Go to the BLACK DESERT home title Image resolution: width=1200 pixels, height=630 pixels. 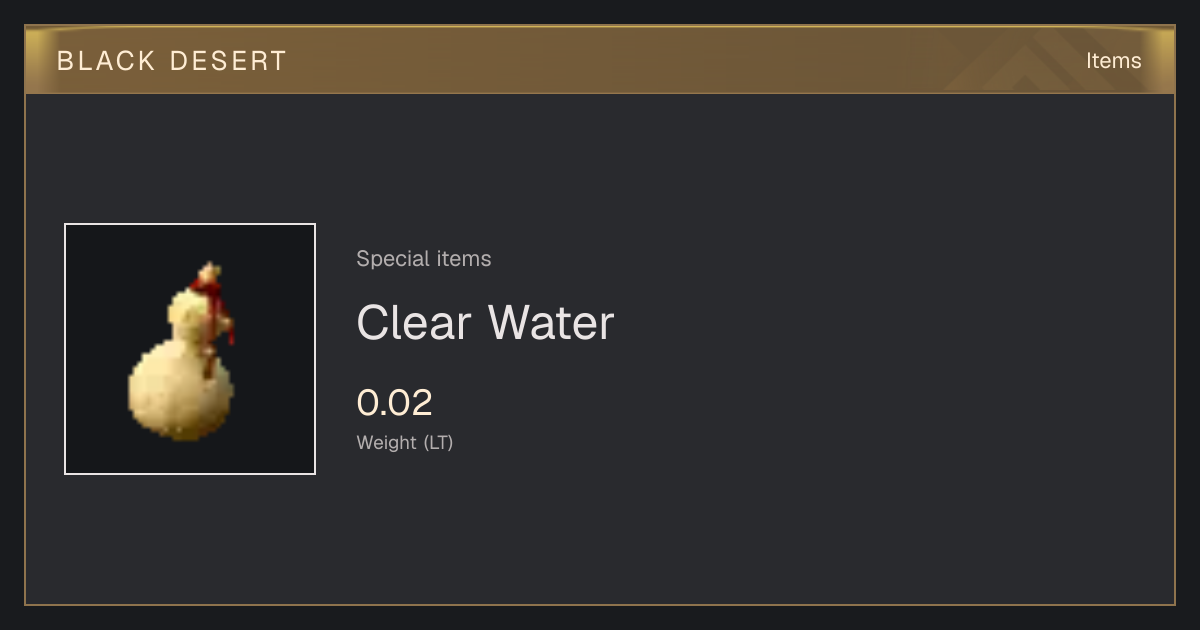click(172, 61)
